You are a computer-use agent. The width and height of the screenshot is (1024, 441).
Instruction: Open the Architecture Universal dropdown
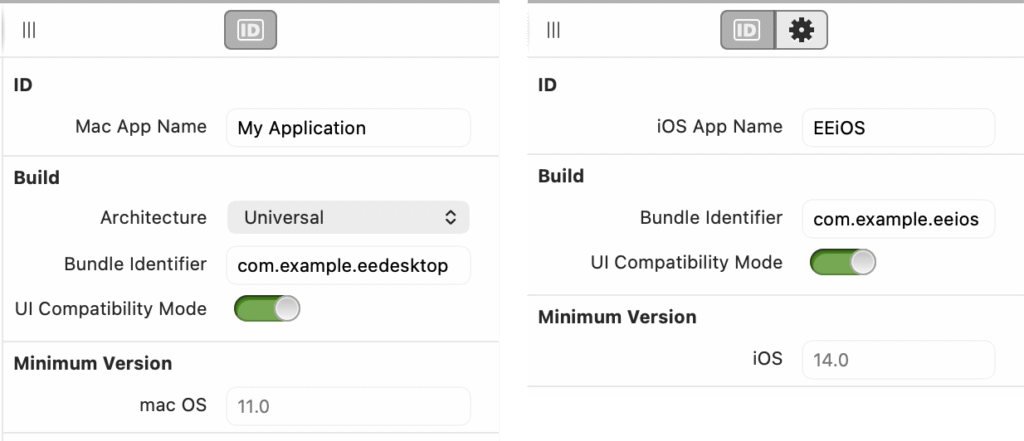348,217
